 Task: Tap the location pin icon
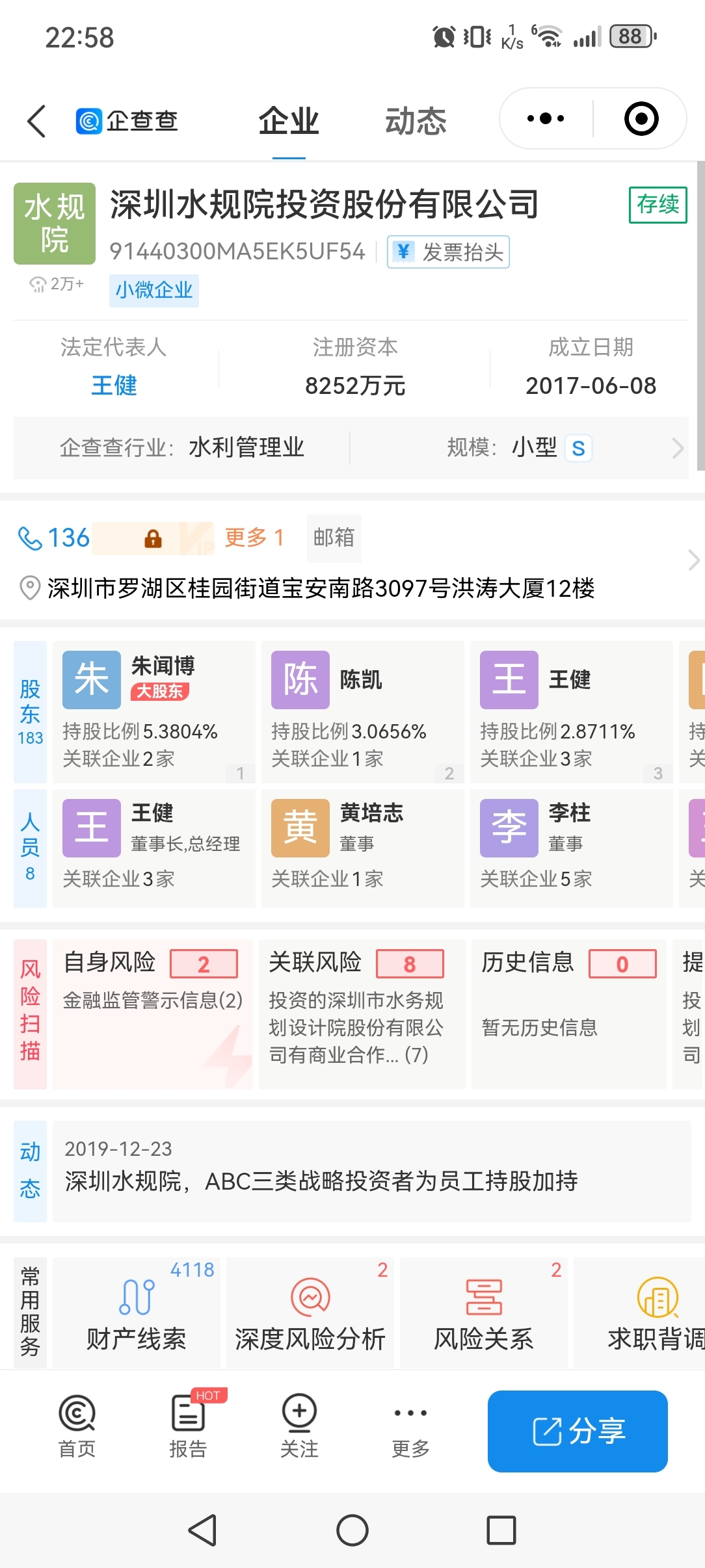tap(29, 588)
